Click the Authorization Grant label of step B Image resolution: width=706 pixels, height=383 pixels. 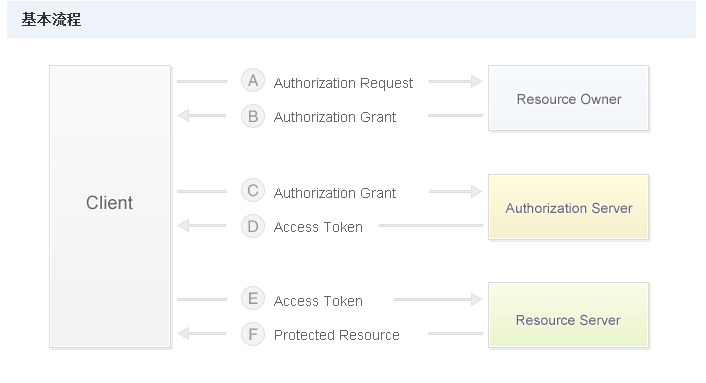[x=335, y=117]
